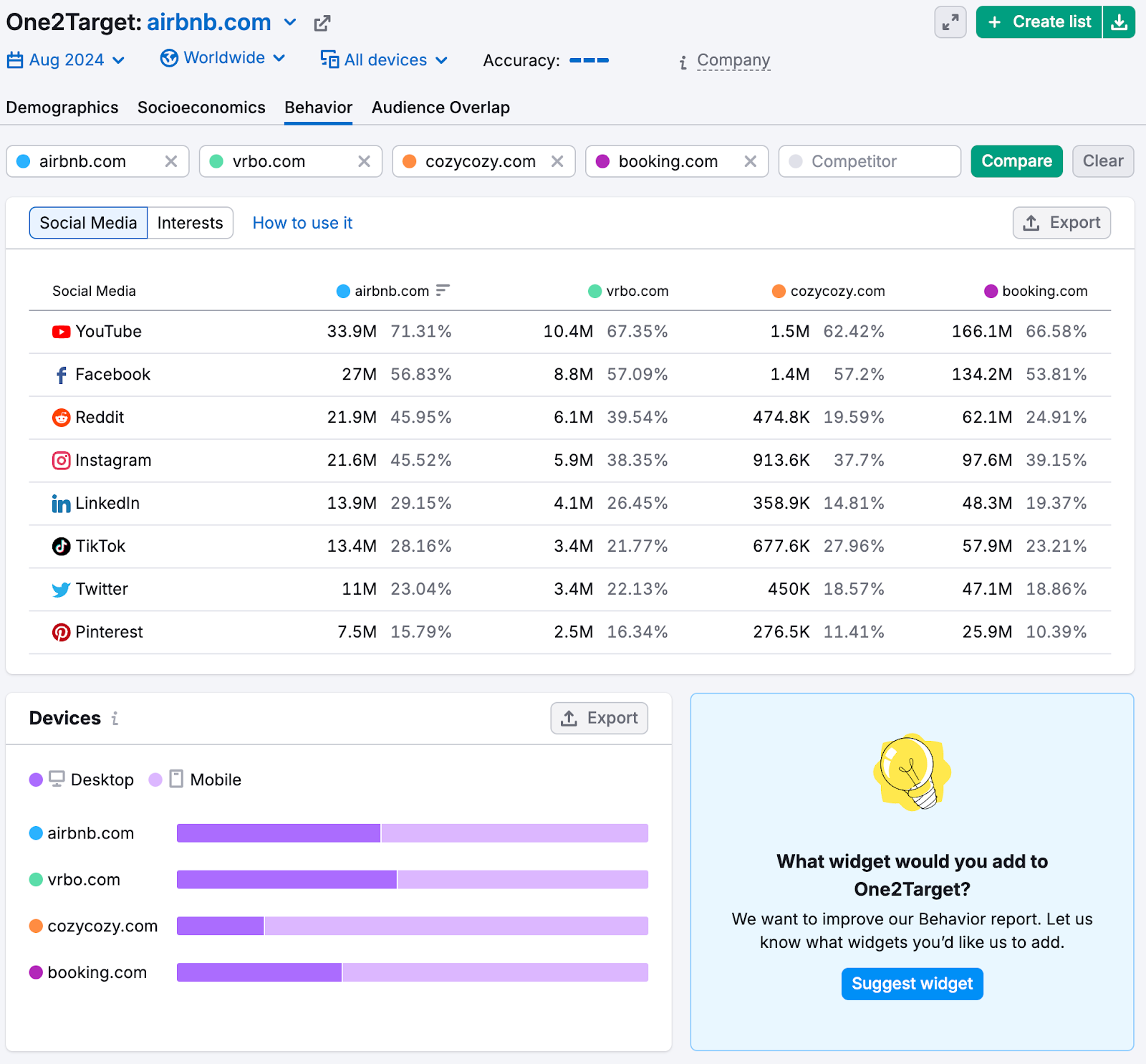Open the Worldwide location dropdown

pyautogui.click(x=223, y=58)
